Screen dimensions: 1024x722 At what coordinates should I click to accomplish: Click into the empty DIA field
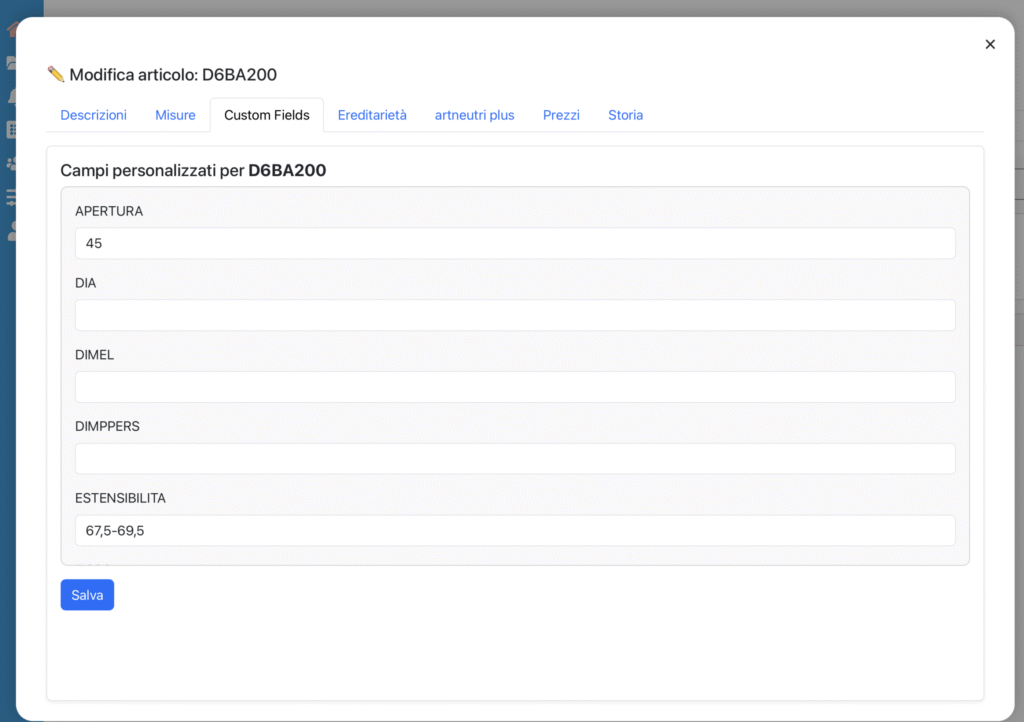[x=514, y=315]
